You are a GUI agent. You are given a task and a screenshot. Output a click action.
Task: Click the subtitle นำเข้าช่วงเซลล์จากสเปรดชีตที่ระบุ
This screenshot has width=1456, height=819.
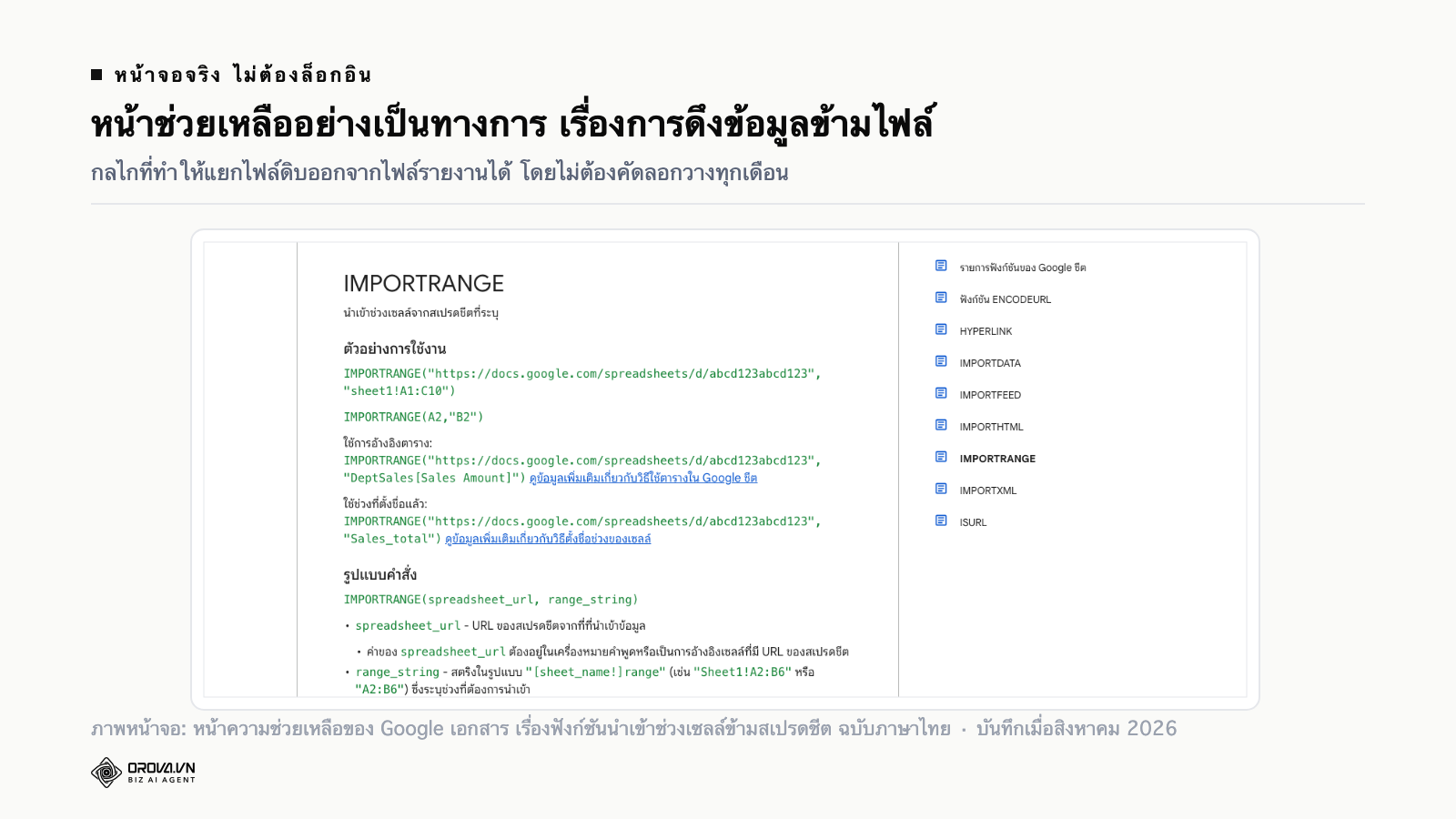click(x=420, y=313)
